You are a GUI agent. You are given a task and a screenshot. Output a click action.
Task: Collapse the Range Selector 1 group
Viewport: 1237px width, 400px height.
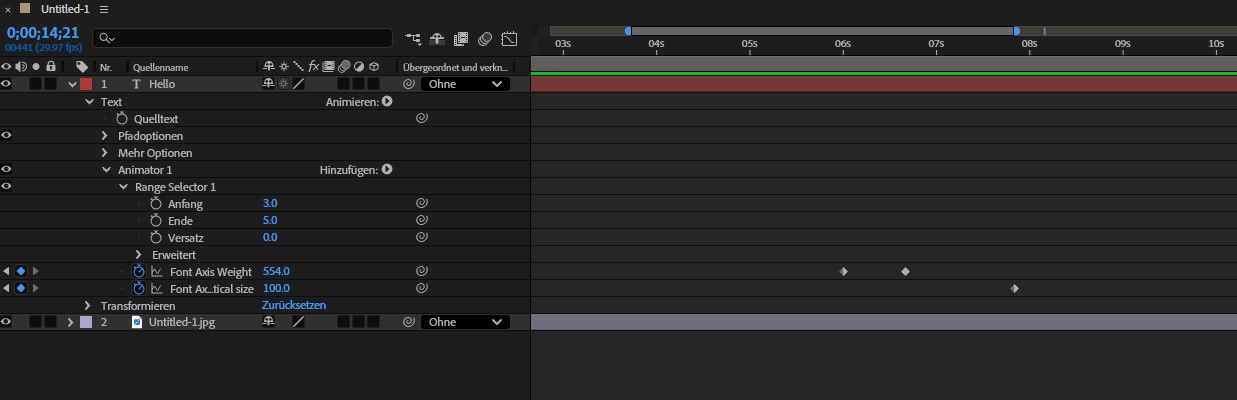123,186
